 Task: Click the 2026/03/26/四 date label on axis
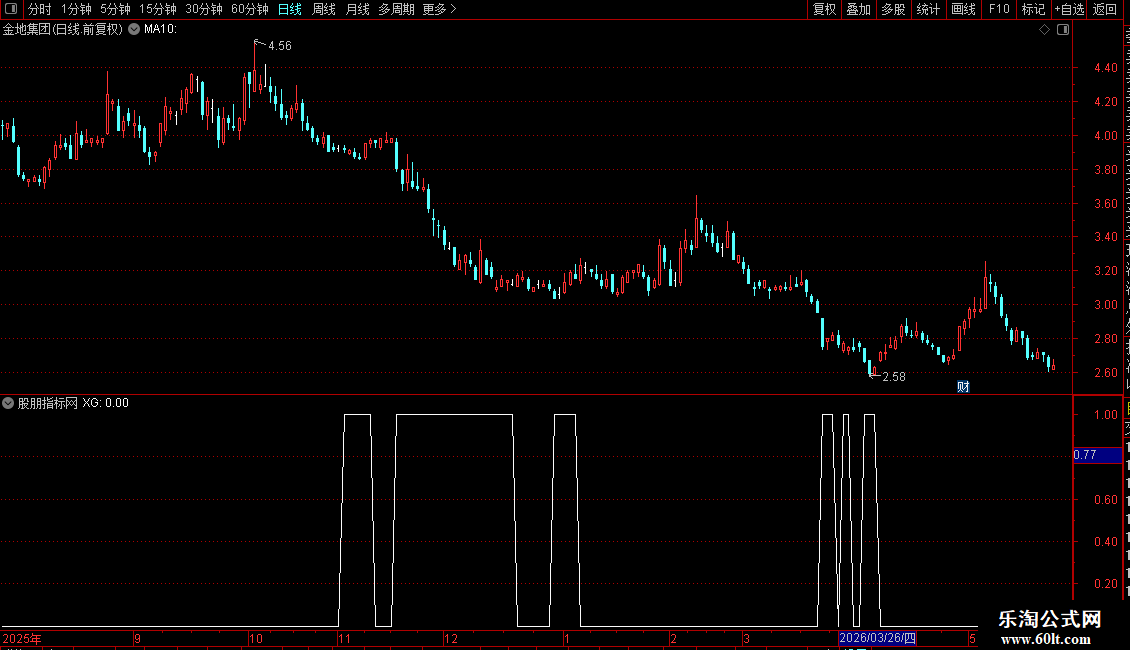click(877, 638)
